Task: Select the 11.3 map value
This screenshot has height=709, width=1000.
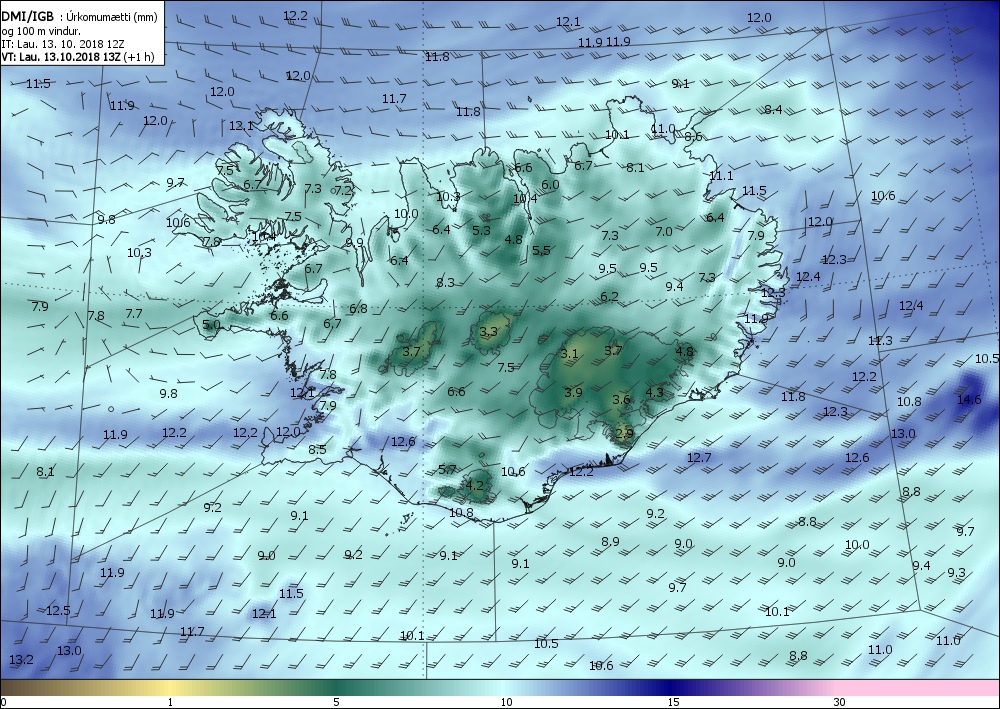Action: point(880,341)
